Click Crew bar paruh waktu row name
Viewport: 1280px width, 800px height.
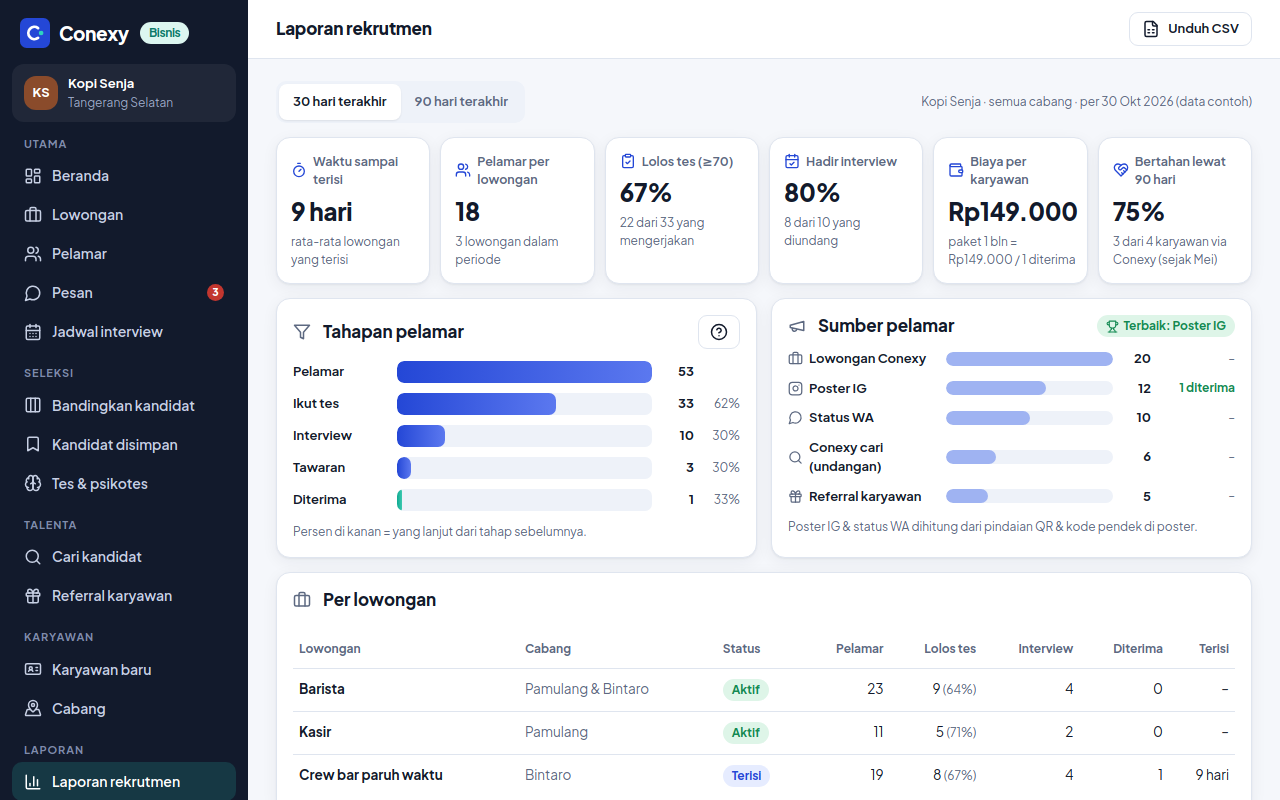point(371,775)
